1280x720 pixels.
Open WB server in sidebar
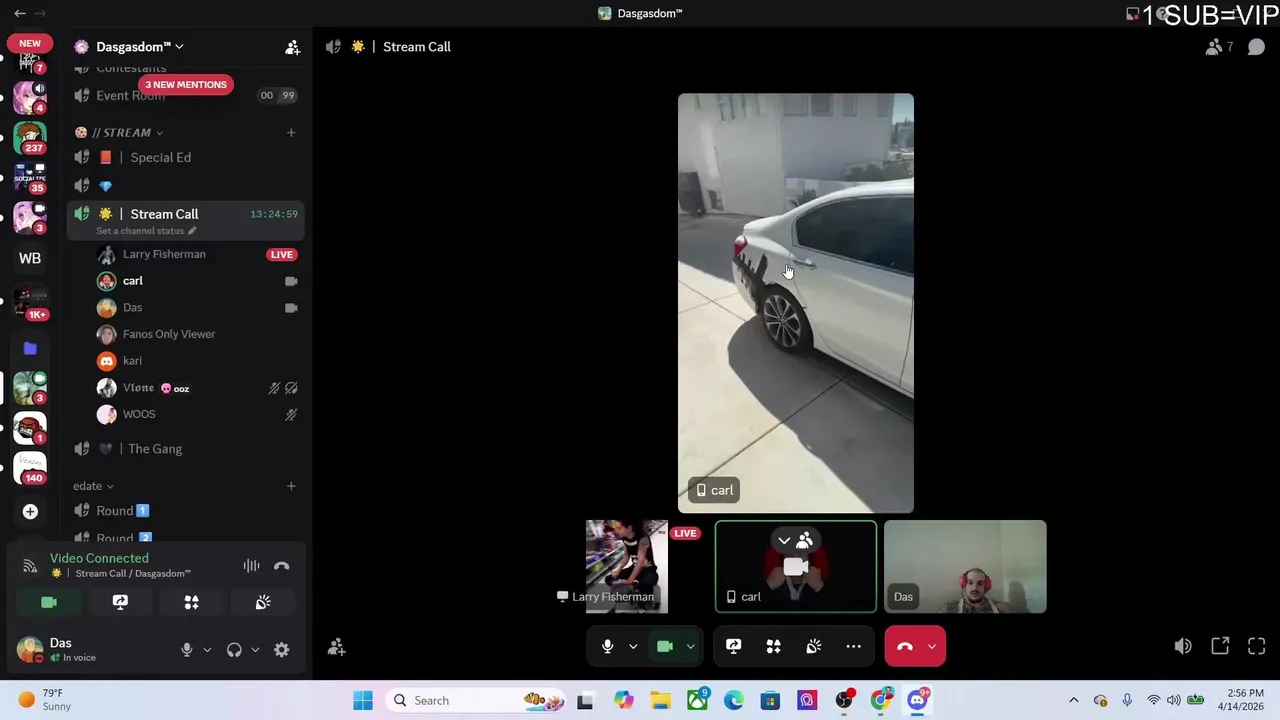[x=30, y=258]
